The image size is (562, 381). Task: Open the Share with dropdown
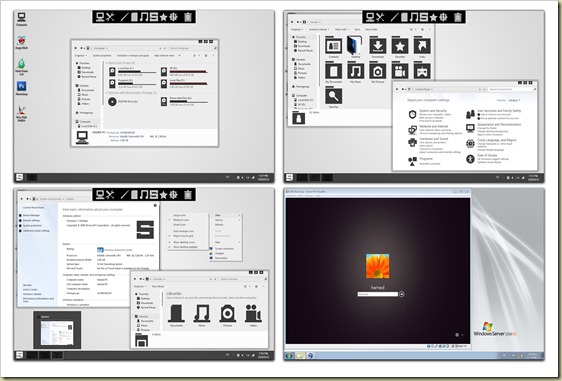pos(342,29)
